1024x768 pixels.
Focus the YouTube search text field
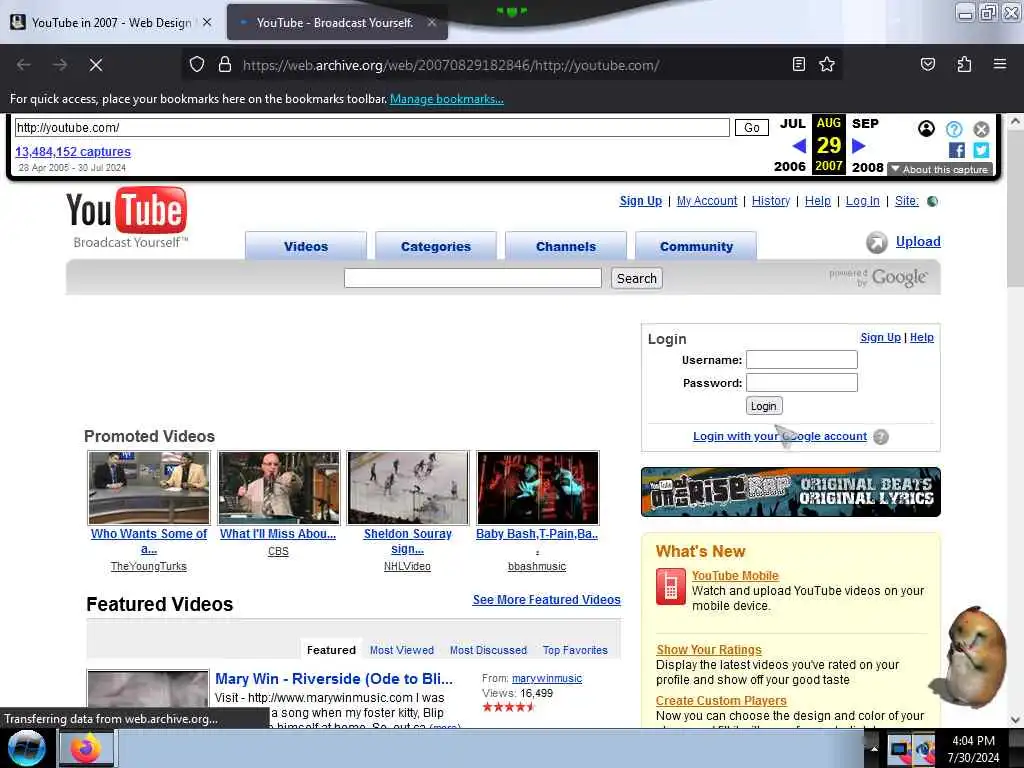(473, 278)
